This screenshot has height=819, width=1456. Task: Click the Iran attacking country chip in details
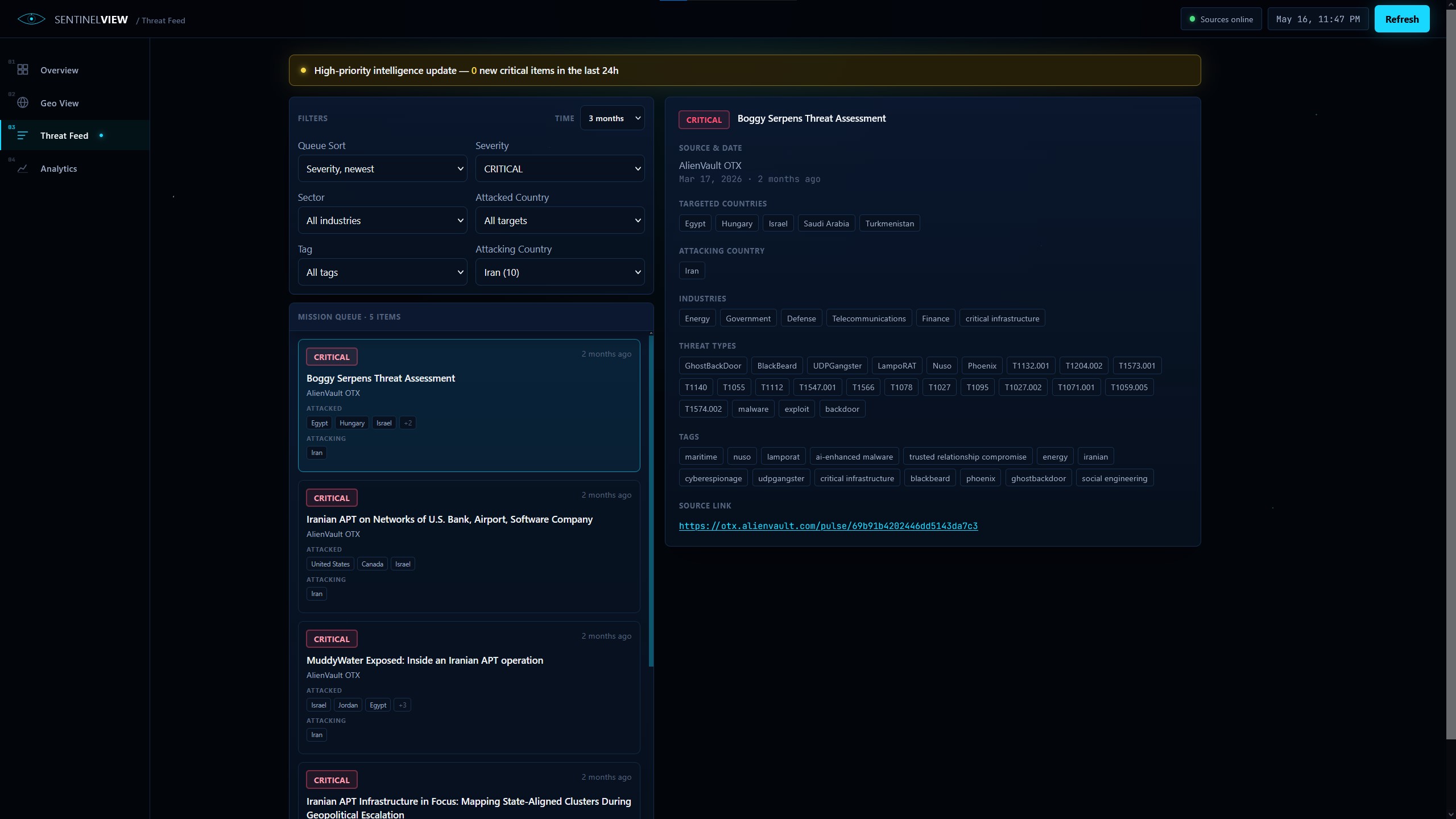[x=692, y=271]
